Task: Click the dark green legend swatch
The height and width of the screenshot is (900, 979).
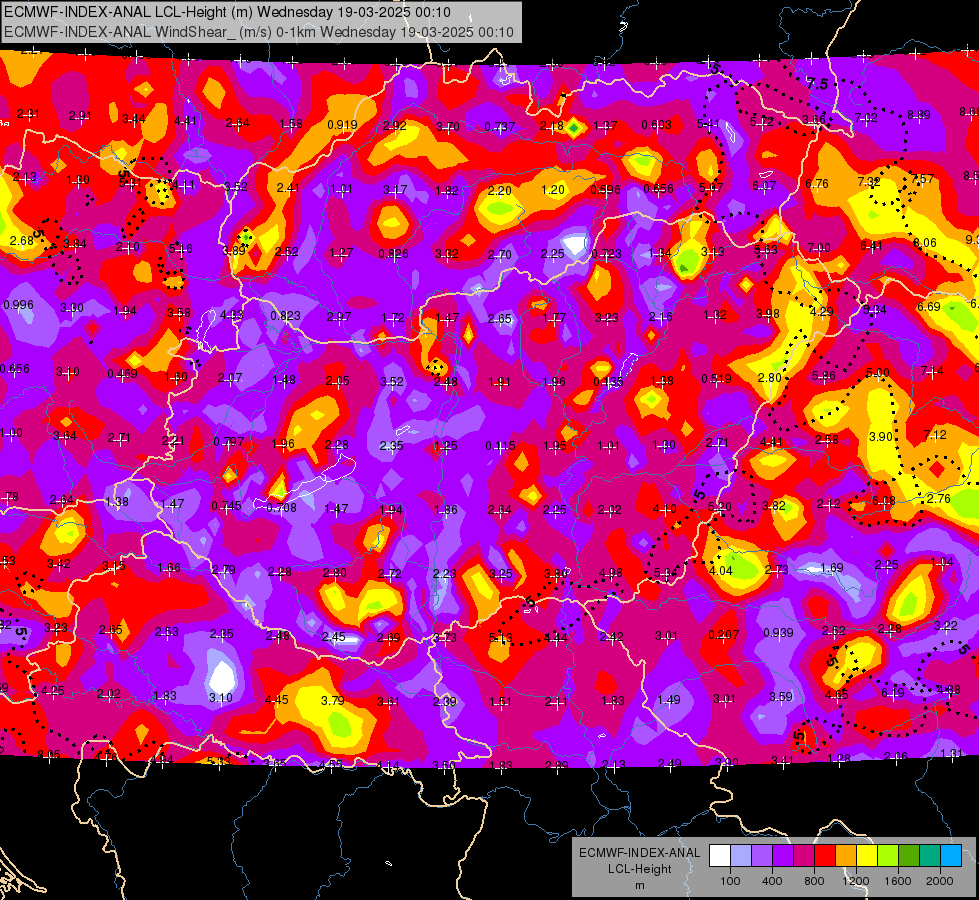Action: (908, 856)
